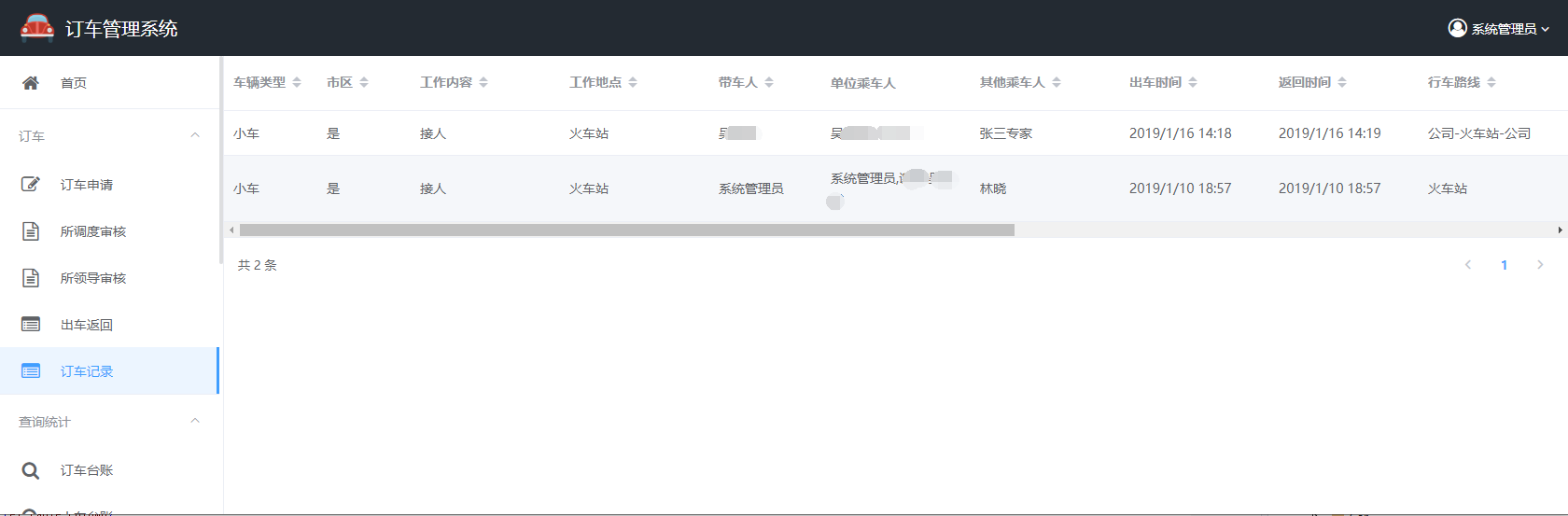Sort table by 车辆类型 column
The height and width of the screenshot is (516, 1568).
(297, 82)
